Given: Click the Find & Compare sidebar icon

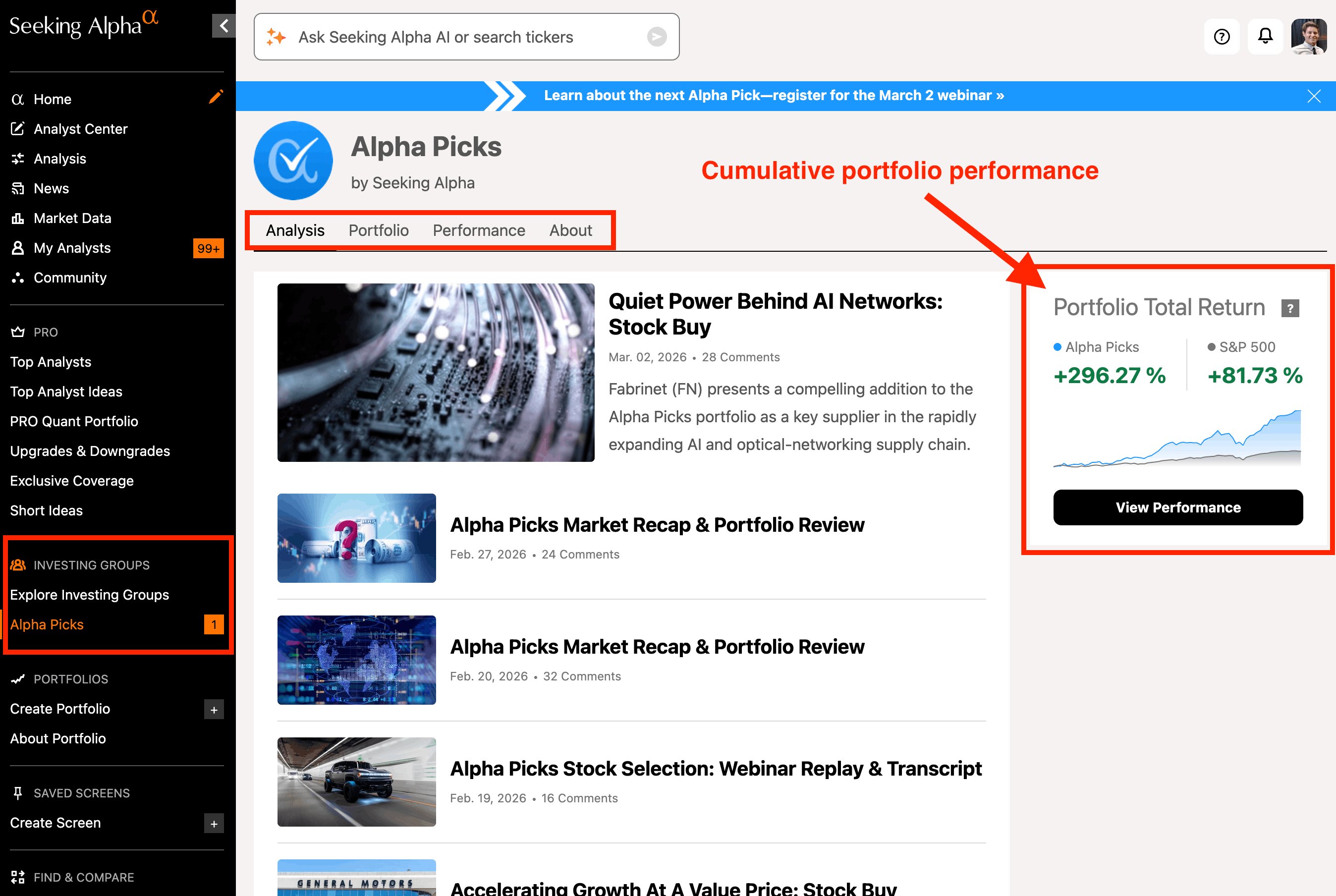Looking at the screenshot, I should (18, 877).
